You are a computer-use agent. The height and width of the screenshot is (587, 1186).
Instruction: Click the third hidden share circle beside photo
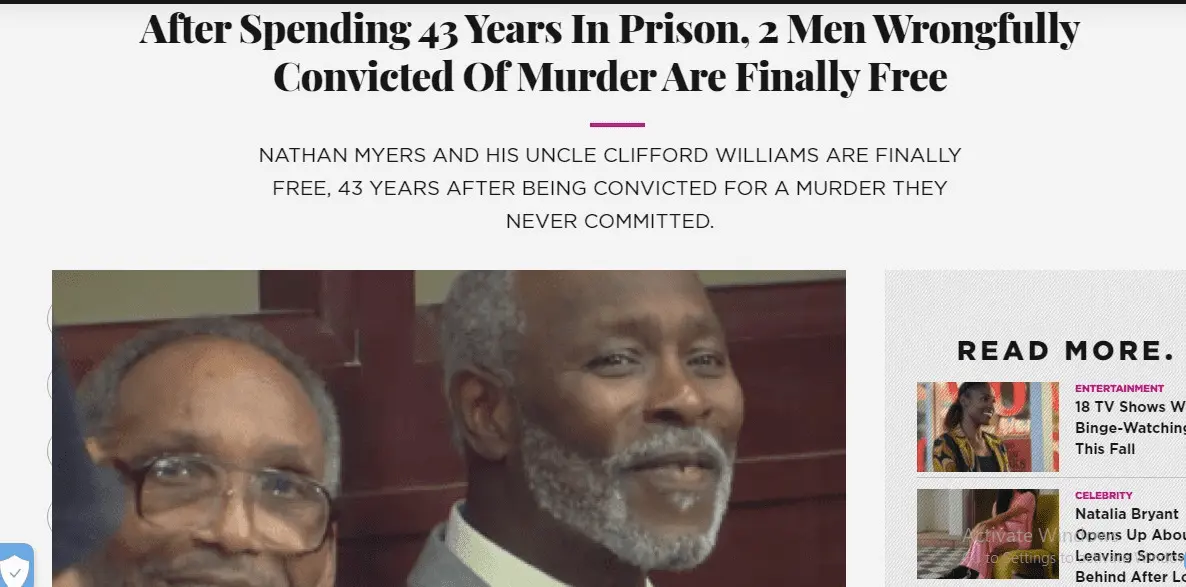click(50, 451)
